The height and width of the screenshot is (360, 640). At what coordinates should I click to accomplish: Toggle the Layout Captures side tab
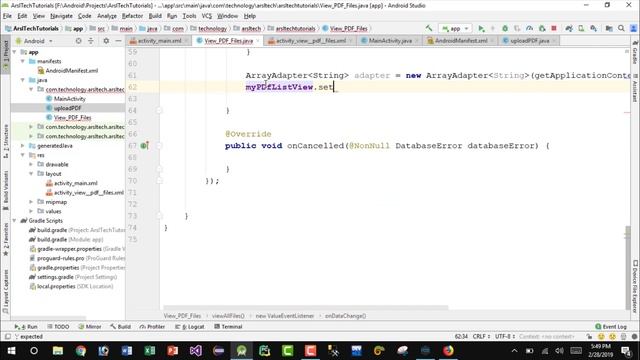(5, 291)
